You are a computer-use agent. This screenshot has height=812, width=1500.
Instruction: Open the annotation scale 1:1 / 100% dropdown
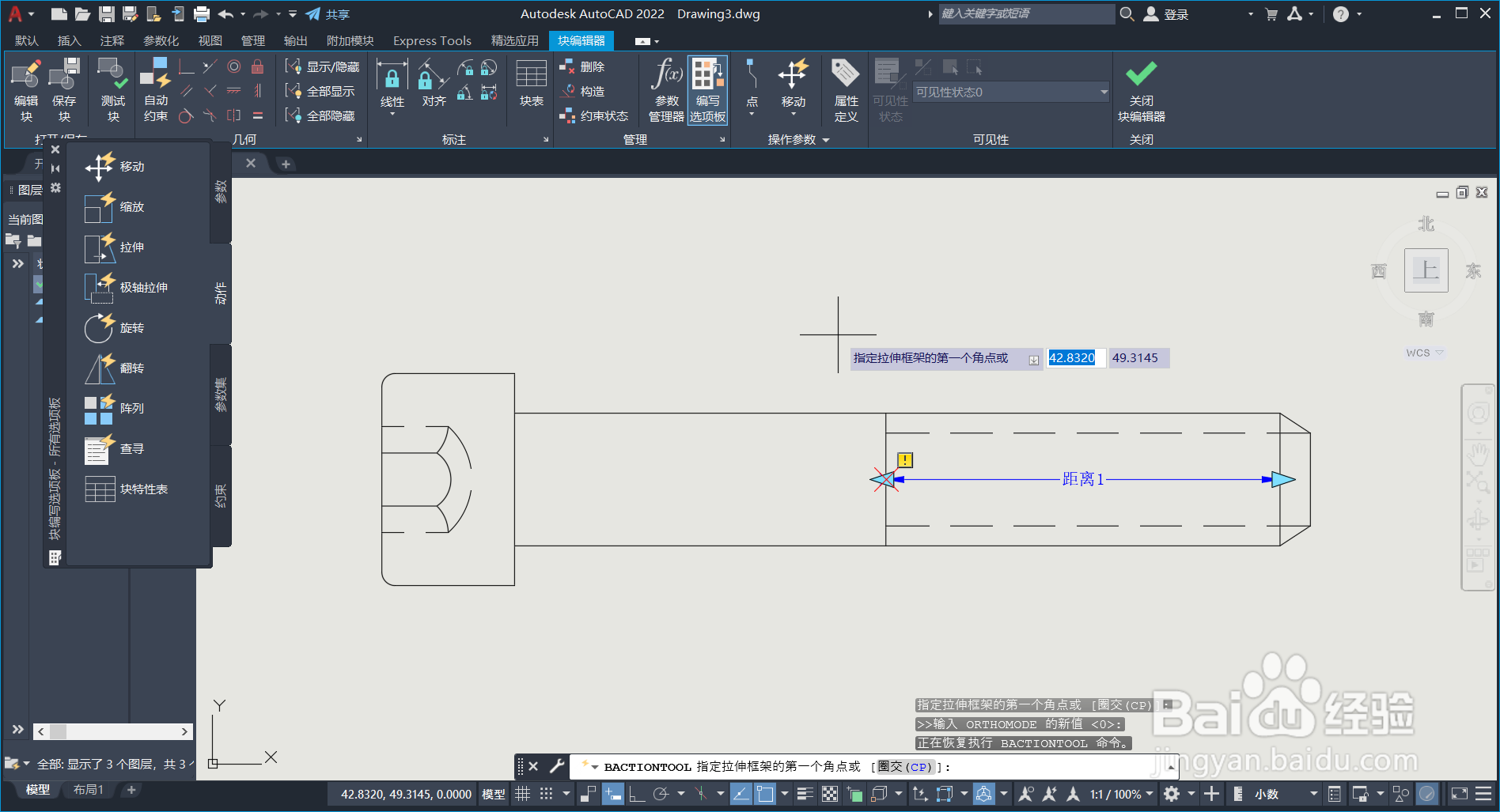click(1121, 794)
